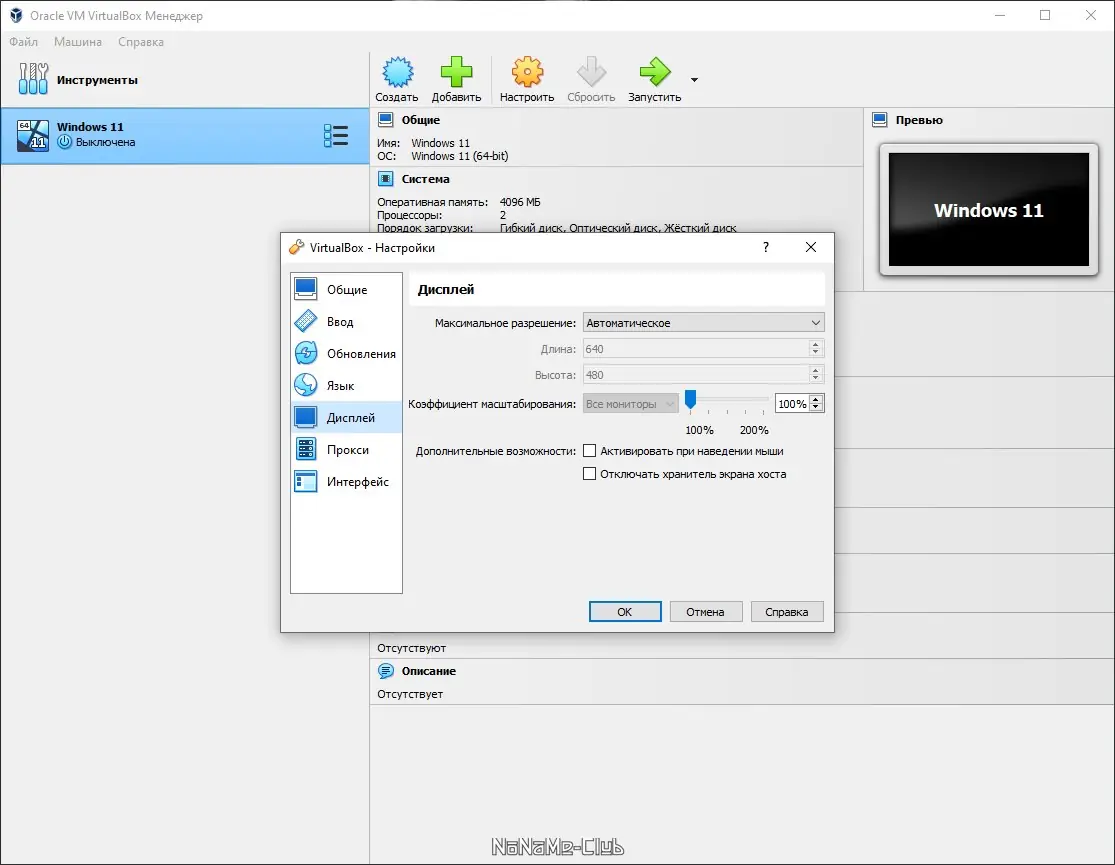
Task: Click the 4096 МБ memory value
Action: tap(520, 202)
